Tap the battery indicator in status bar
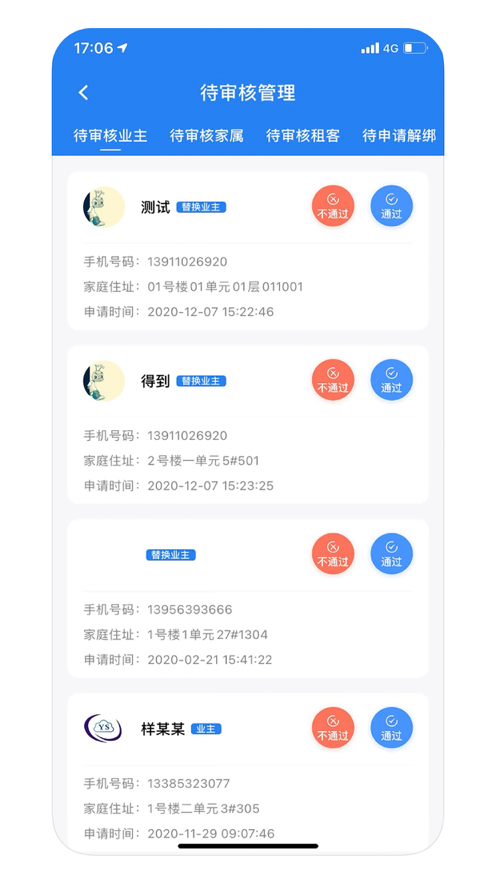The width and height of the screenshot is (497, 883). tap(415, 48)
